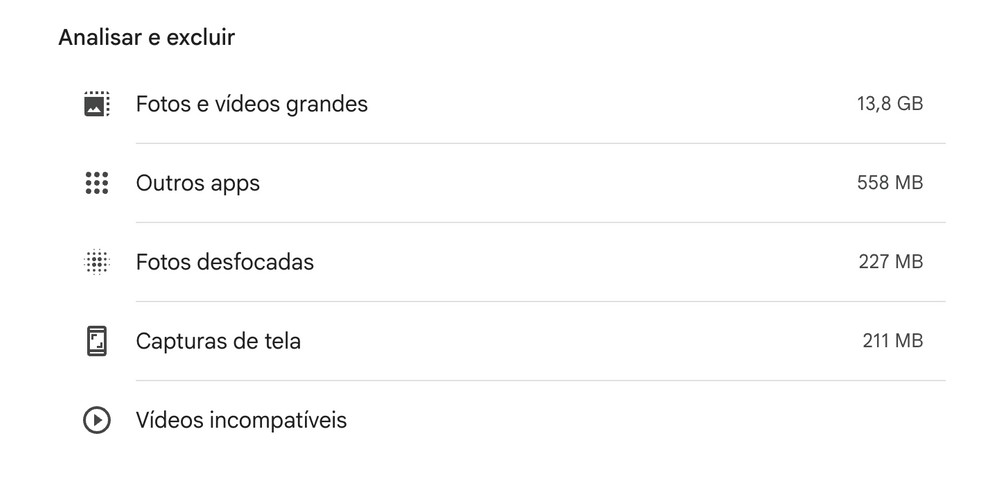Click divider line below Fotos desfocadas

[540, 301]
